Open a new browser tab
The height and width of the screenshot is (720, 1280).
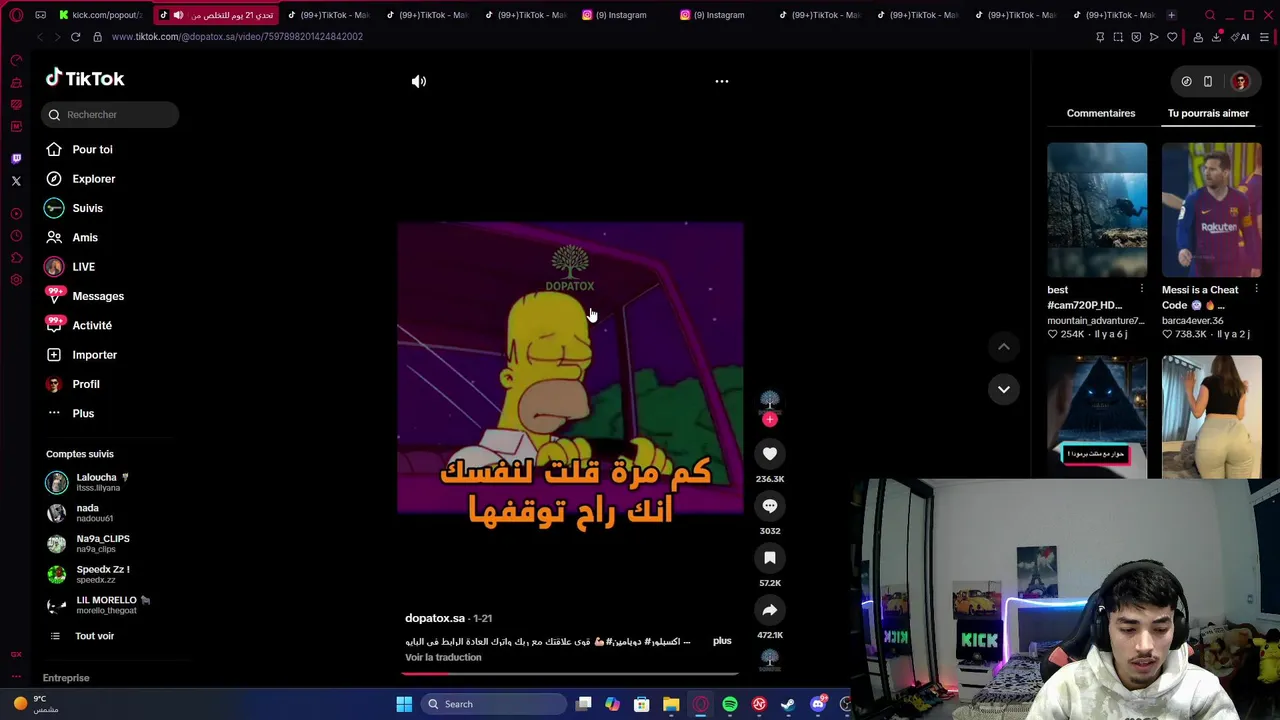click(1171, 15)
